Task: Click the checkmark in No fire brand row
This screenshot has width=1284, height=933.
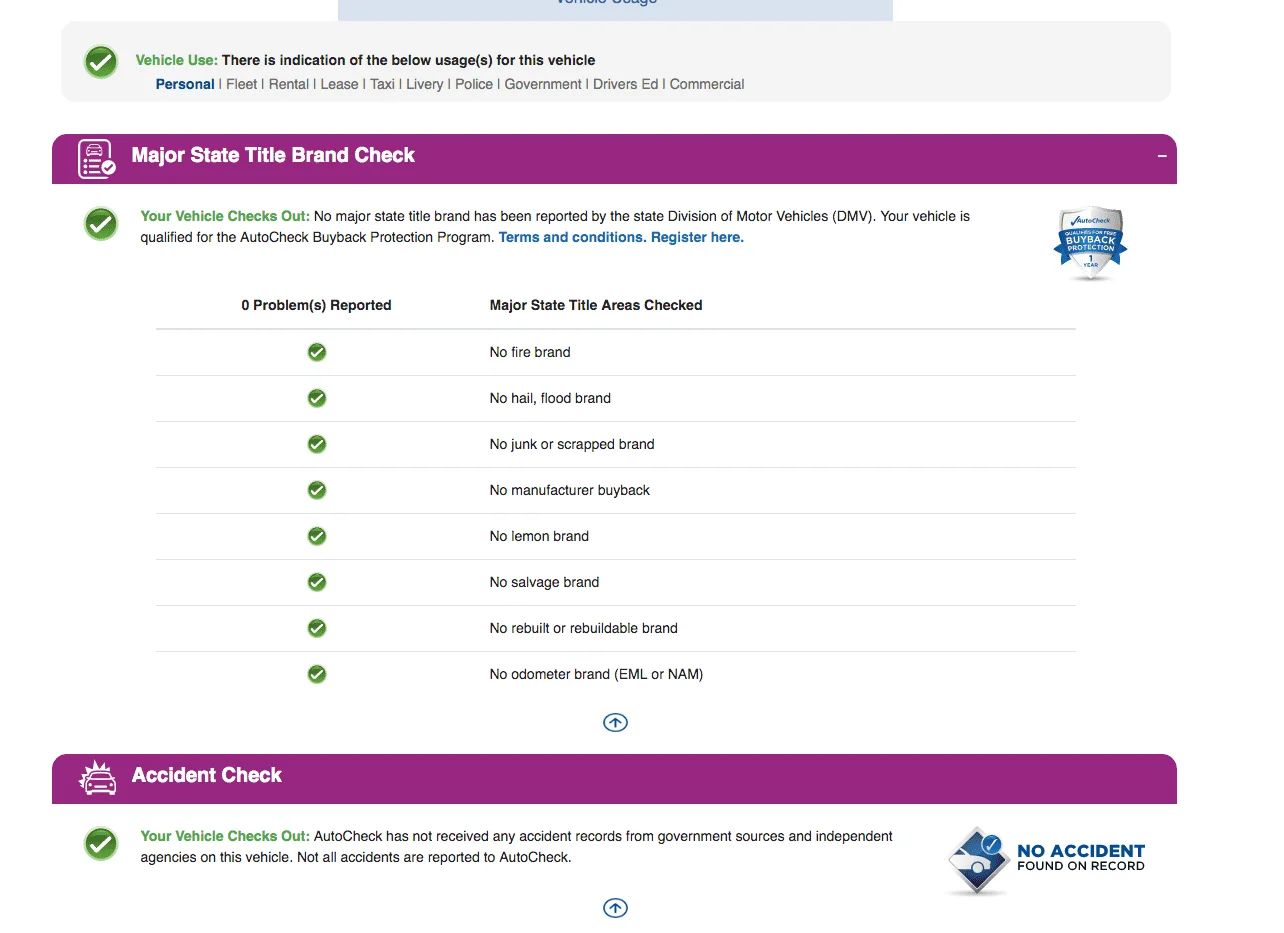Action: [x=317, y=352]
